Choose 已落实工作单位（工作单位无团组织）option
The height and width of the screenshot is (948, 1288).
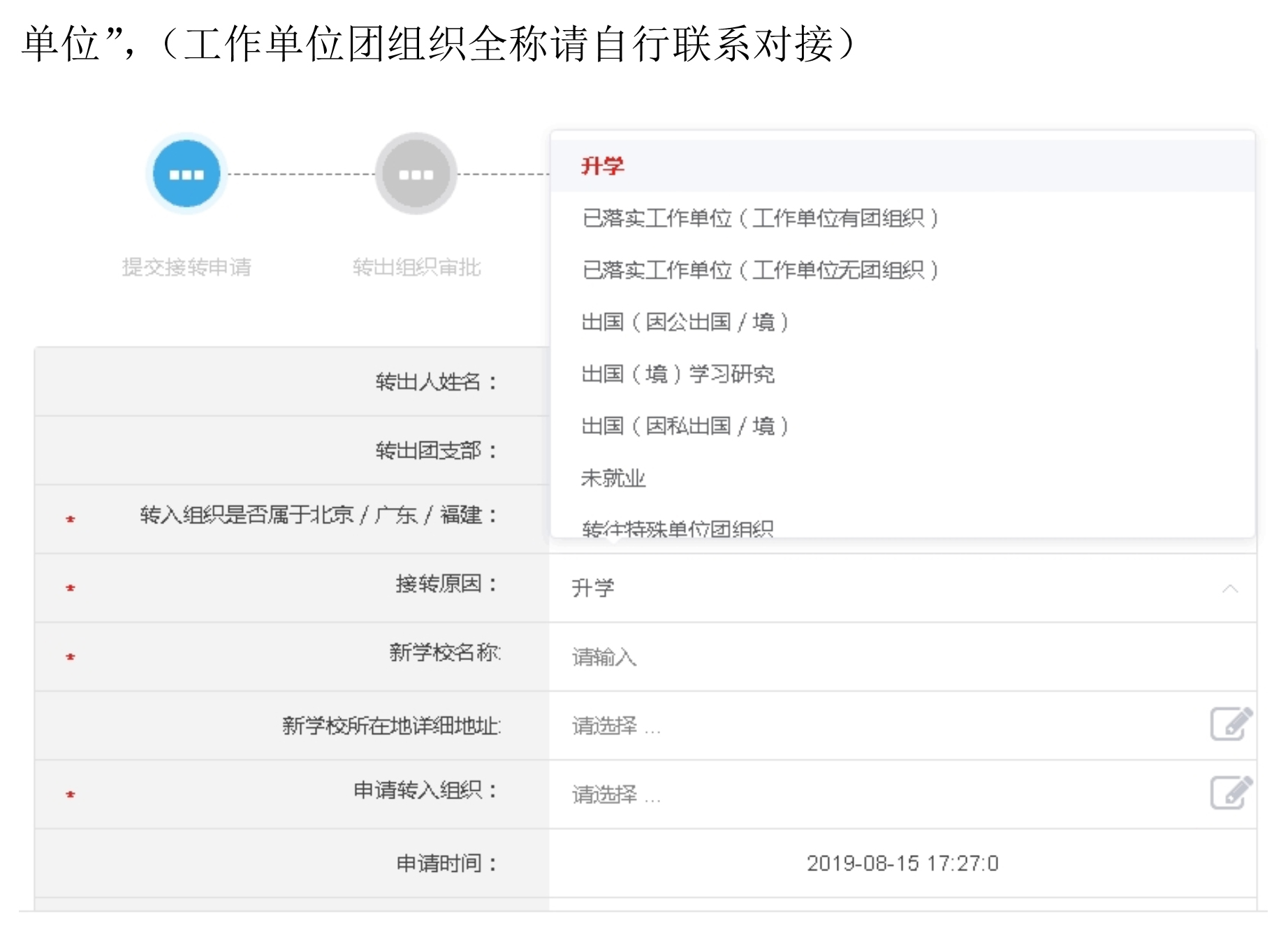pyautogui.click(x=760, y=270)
